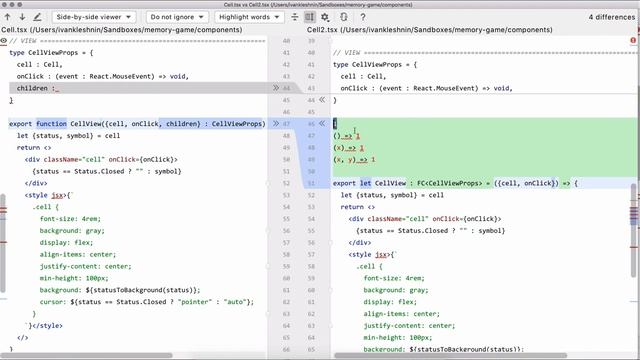Click cell : Cell, line in right pane
Screen dimensions: 640x360
(x=363, y=76)
